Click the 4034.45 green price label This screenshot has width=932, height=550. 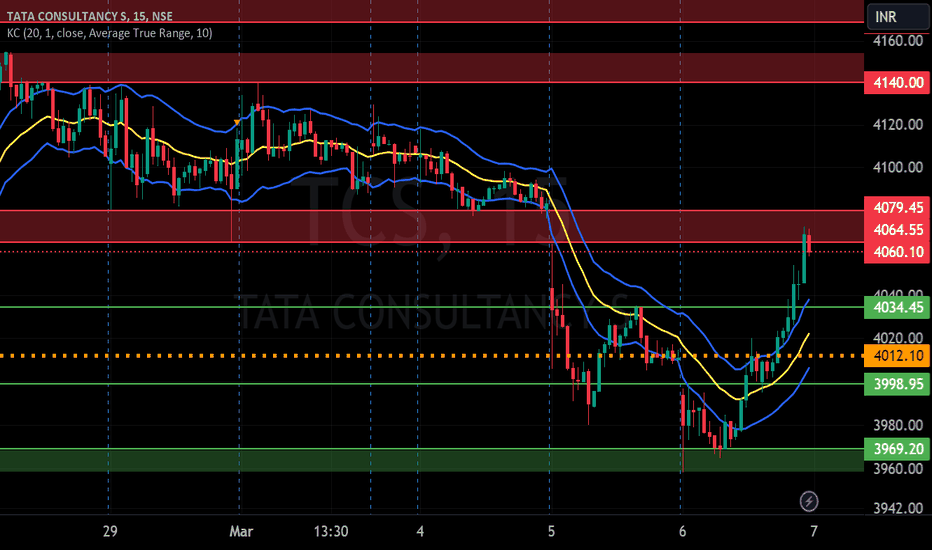click(x=898, y=307)
